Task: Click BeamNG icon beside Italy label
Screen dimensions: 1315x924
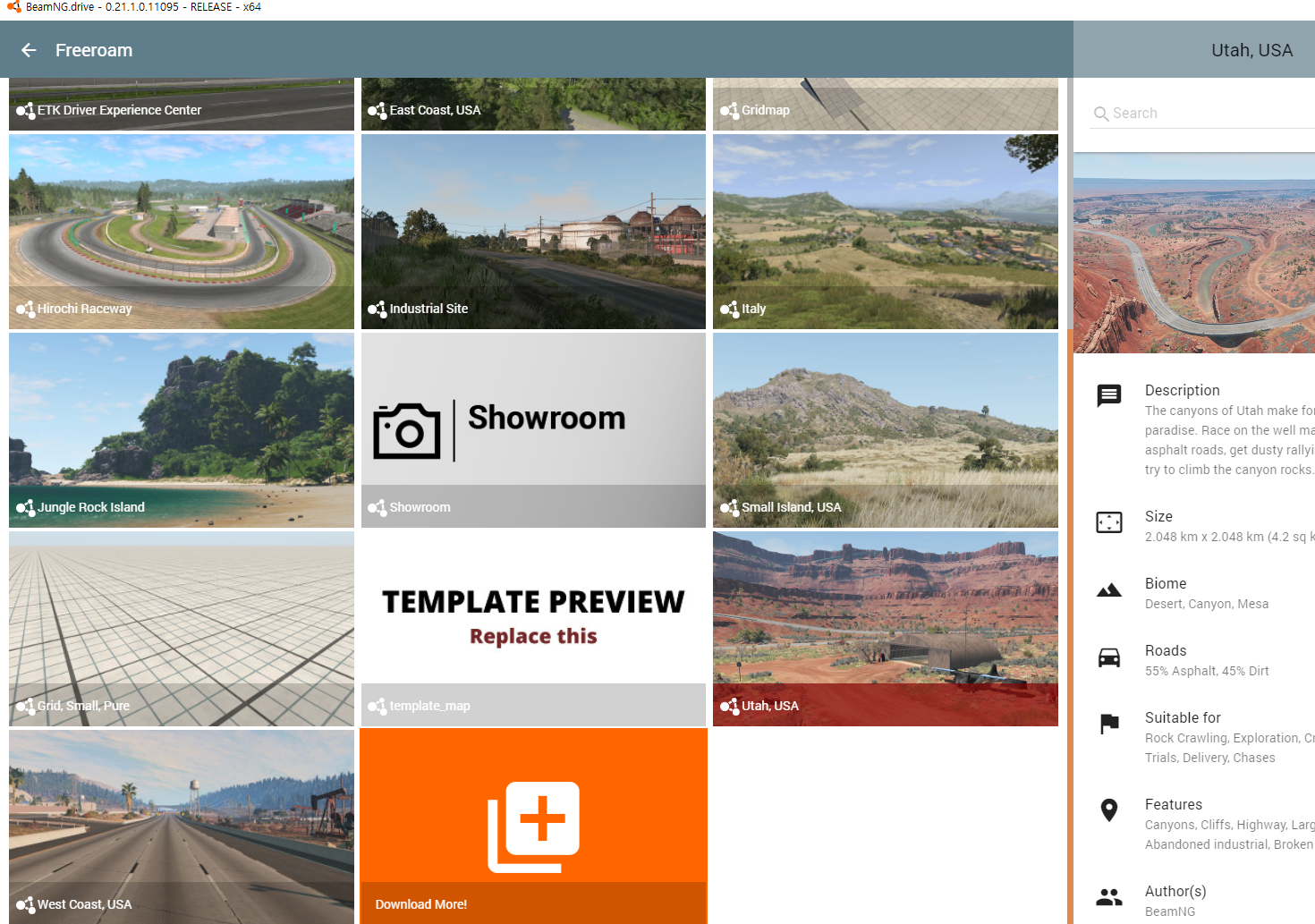Action: point(729,309)
